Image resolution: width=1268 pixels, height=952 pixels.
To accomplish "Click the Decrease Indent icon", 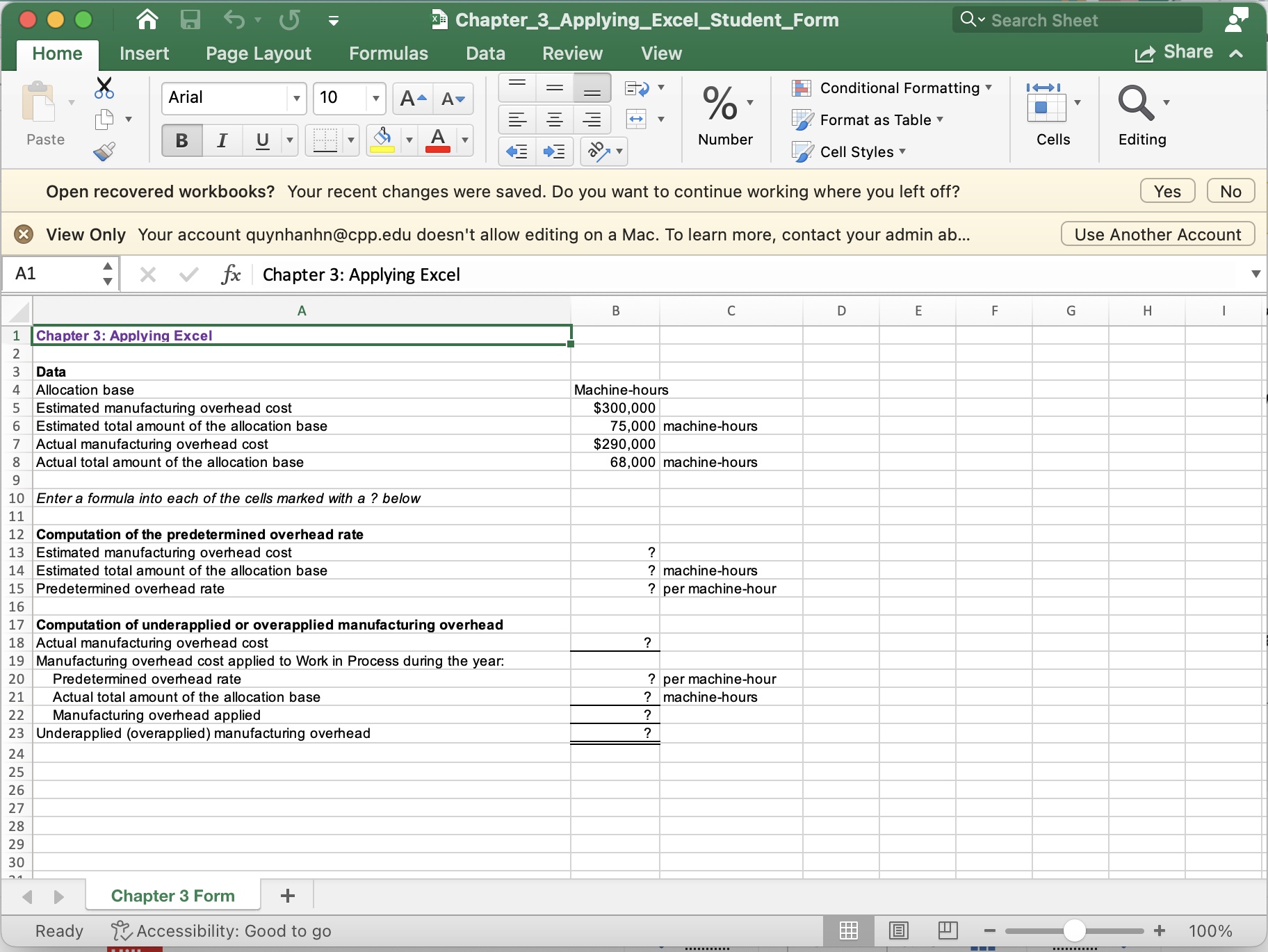I will (517, 151).
